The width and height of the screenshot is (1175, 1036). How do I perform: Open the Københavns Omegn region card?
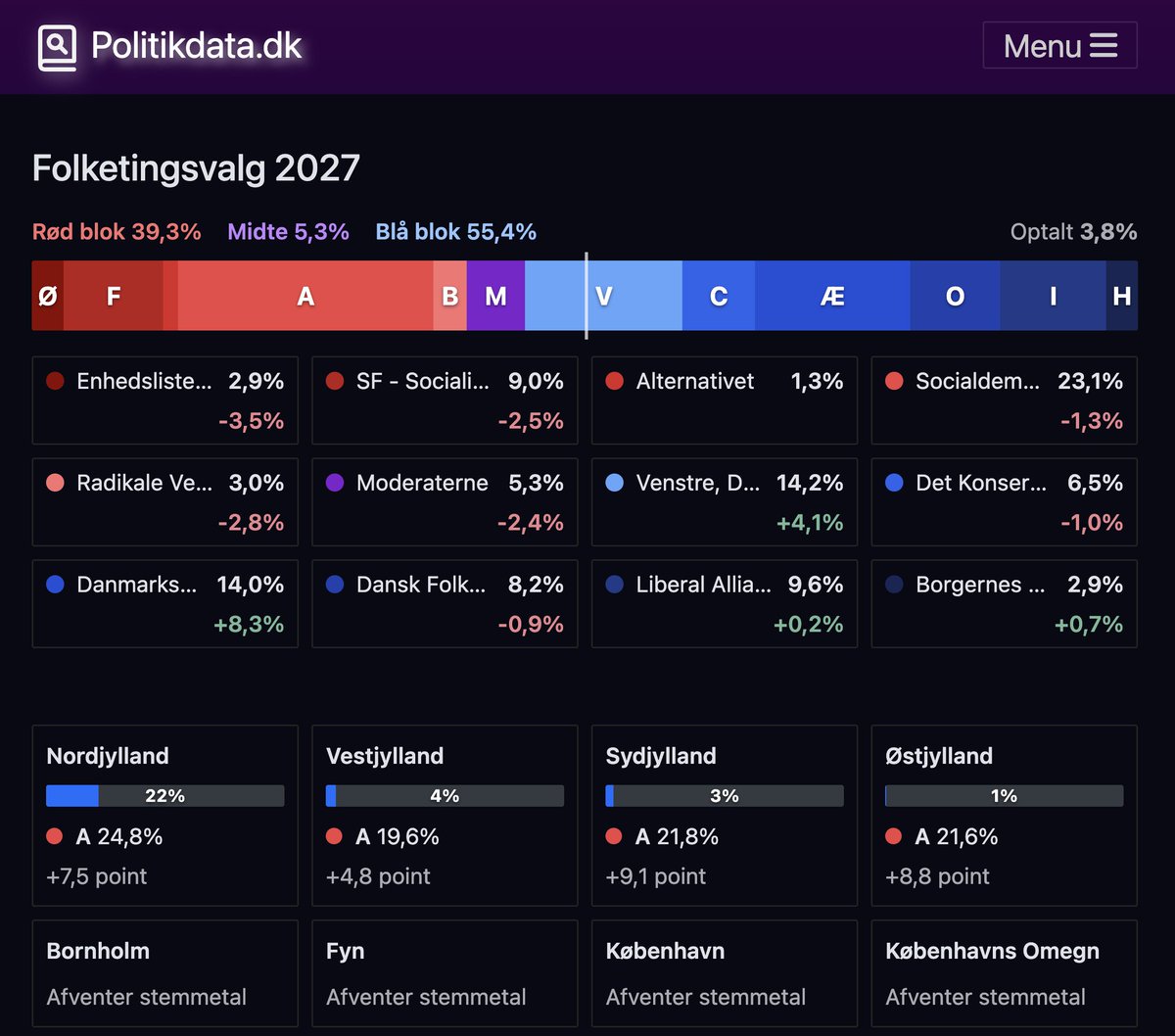point(1005,973)
